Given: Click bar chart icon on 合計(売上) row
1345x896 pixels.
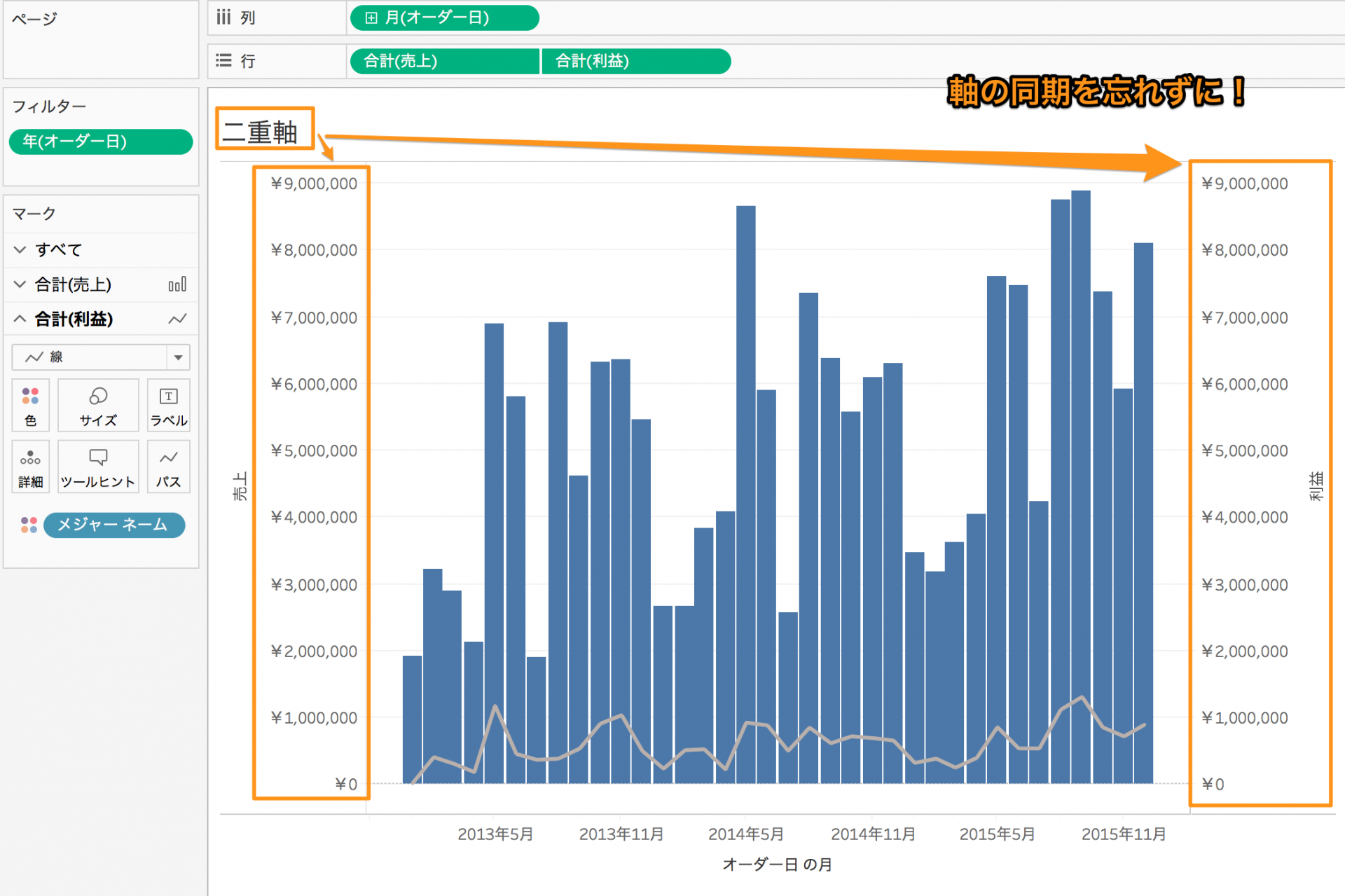Looking at the screenshot, I should 177,284.
